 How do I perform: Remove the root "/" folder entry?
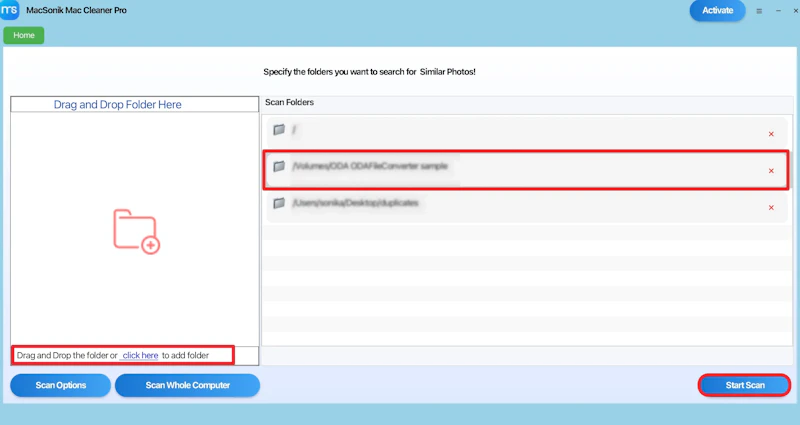point(771,134)
